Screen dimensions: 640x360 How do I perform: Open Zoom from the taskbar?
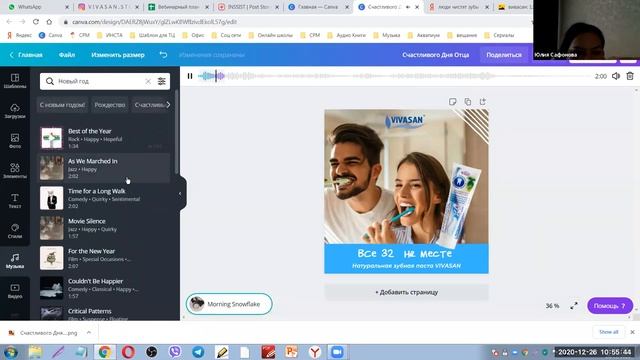(337, 352)
